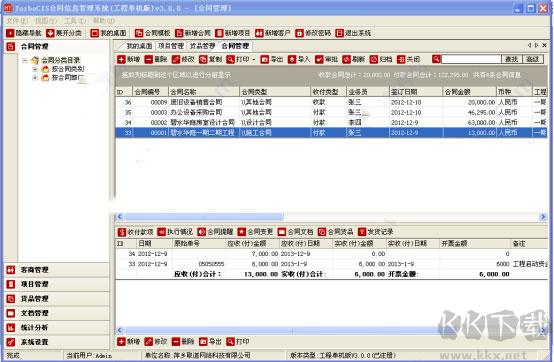
Task: Switch to the 项目管理 document tab
Action: [x=171, y=46]
